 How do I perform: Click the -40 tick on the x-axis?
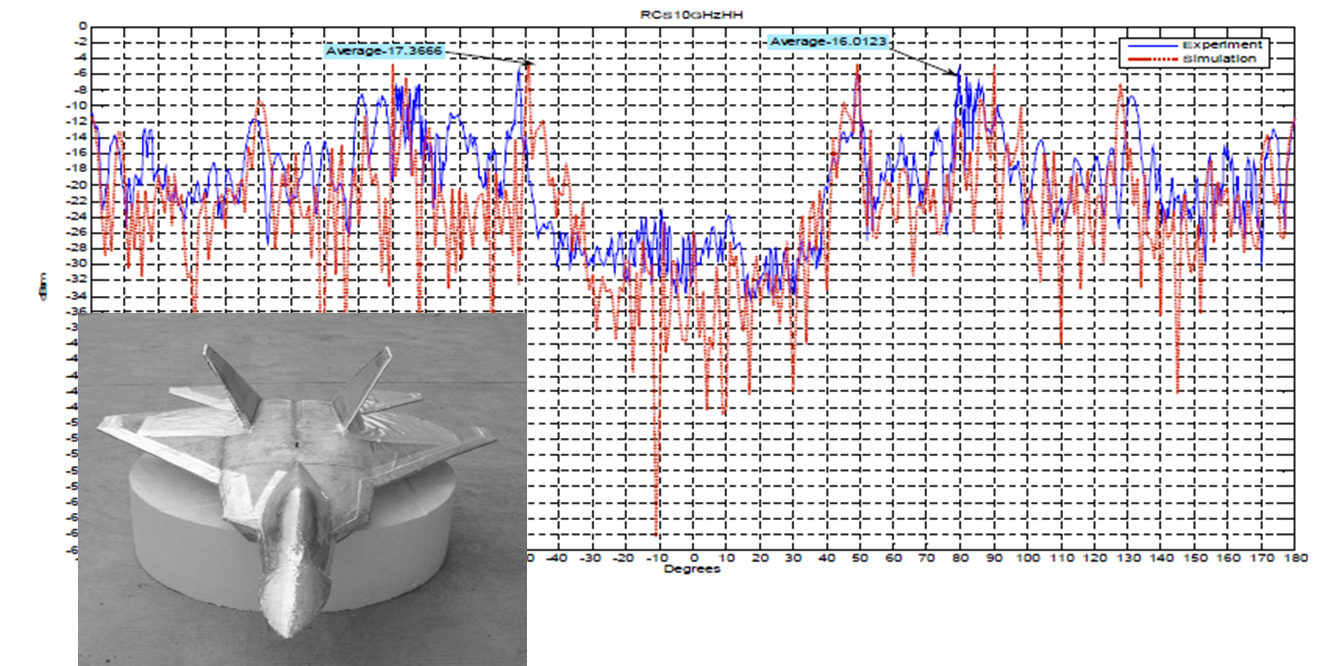click(x=559, y=558)
